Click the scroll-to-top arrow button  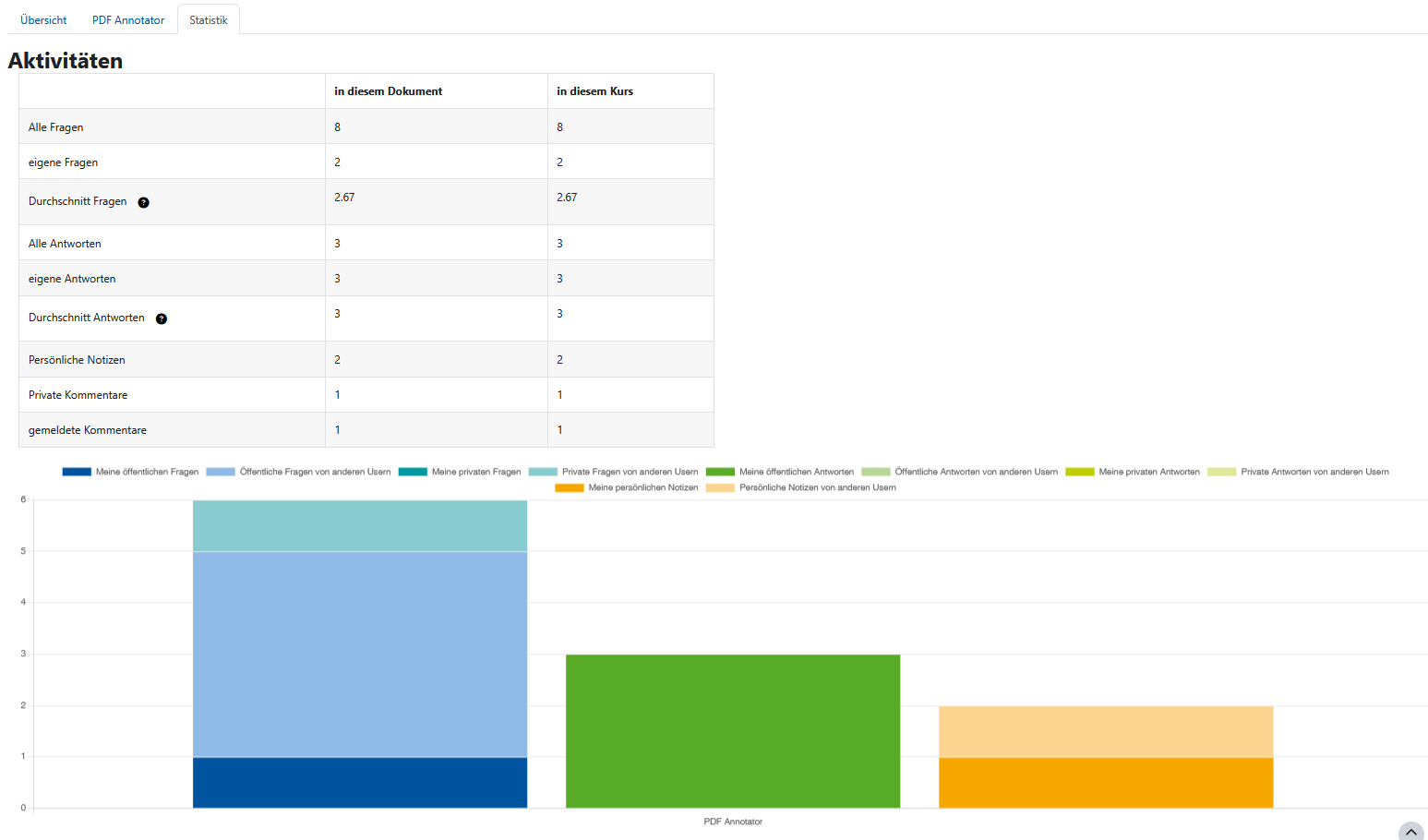click(x=1410, y=832)
